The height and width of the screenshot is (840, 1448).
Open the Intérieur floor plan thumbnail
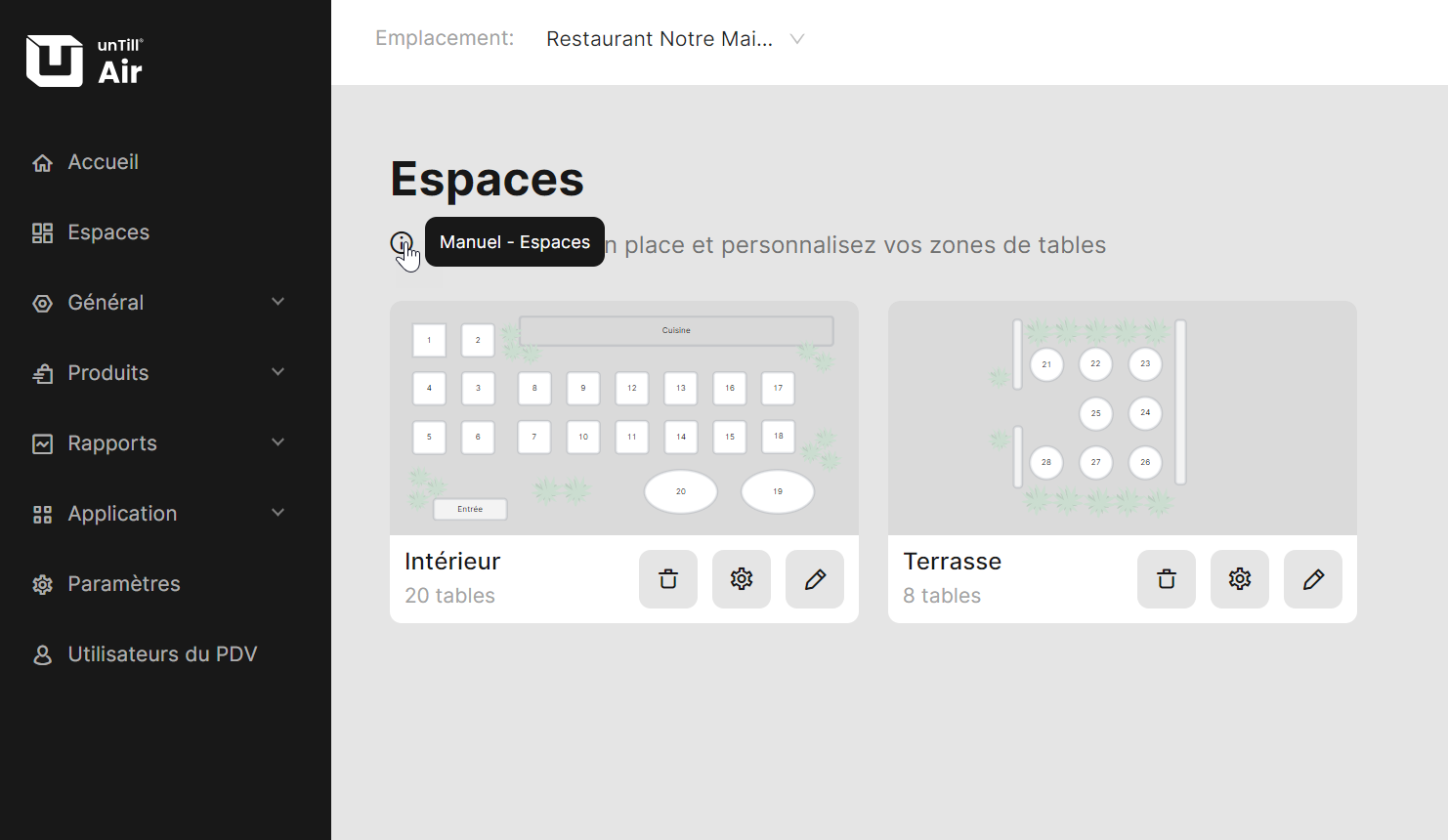tap(623, 418)
